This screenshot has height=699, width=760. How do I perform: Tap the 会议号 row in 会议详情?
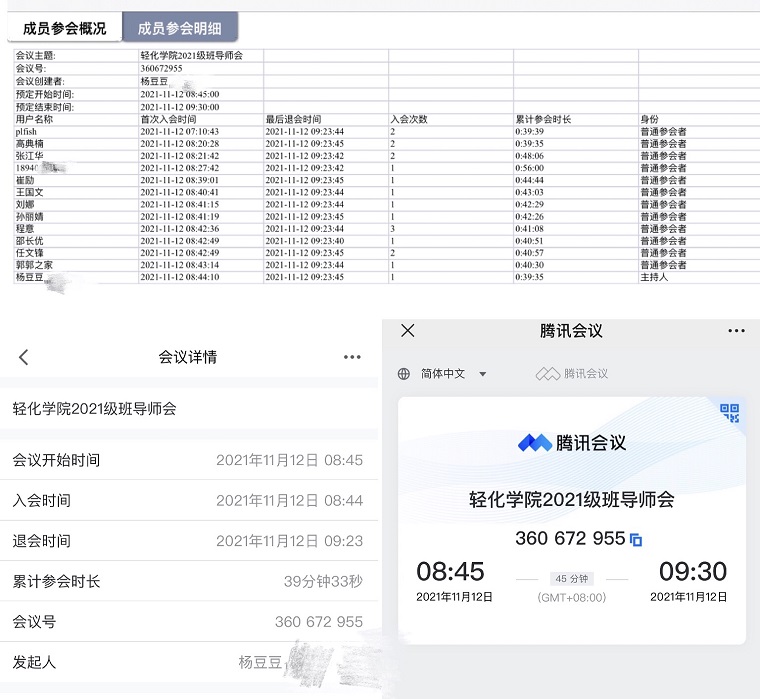tap(189, 622)
